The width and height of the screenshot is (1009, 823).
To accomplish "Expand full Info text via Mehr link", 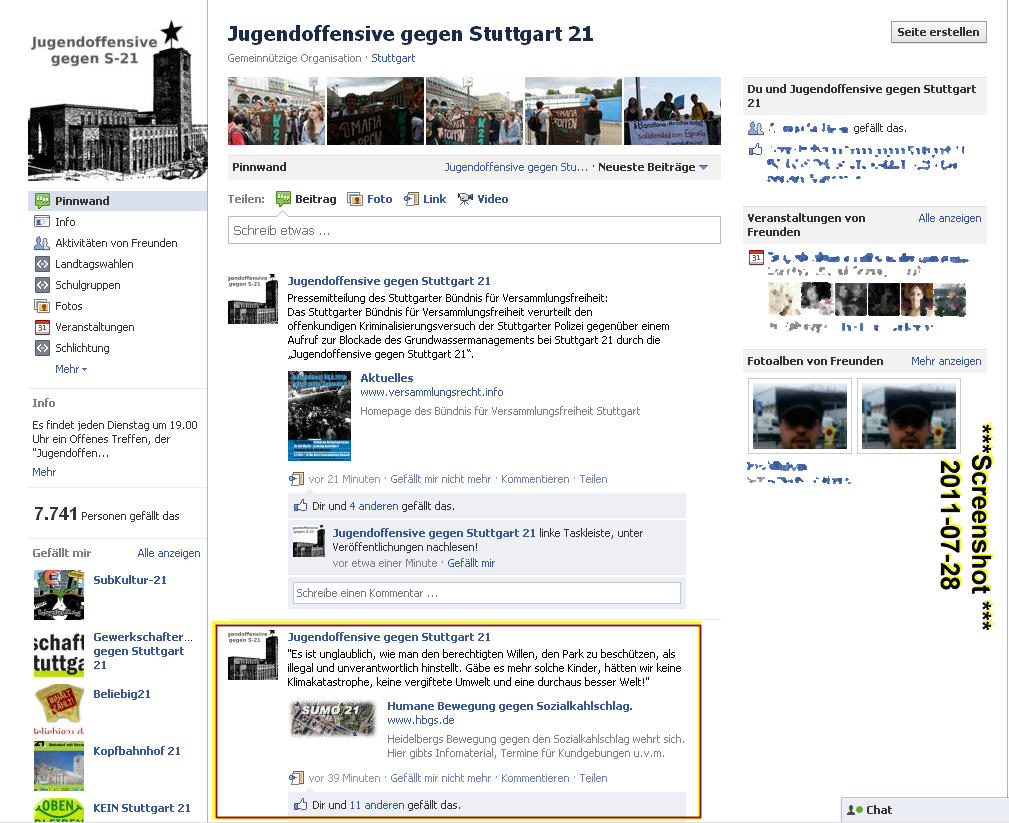I will click(x=44, y=472).
